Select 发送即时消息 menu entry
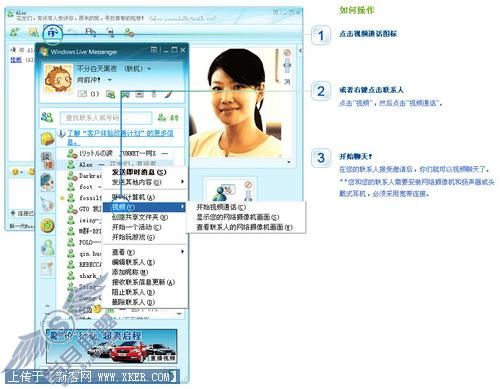This screenshot has width=500, height=389. click(x=139, y=172)
